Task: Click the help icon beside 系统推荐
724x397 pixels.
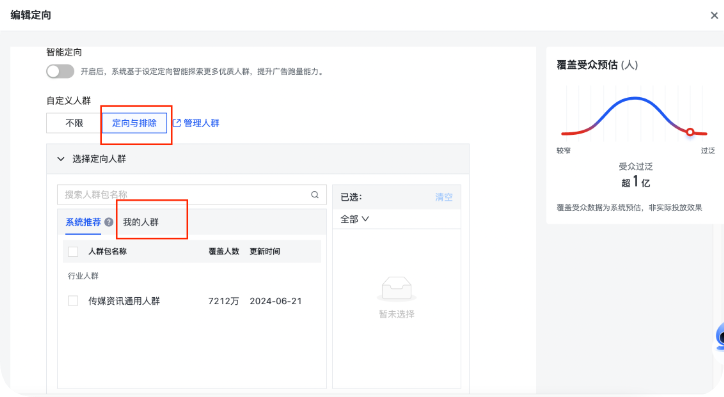Action: click(x=109, y=222)
